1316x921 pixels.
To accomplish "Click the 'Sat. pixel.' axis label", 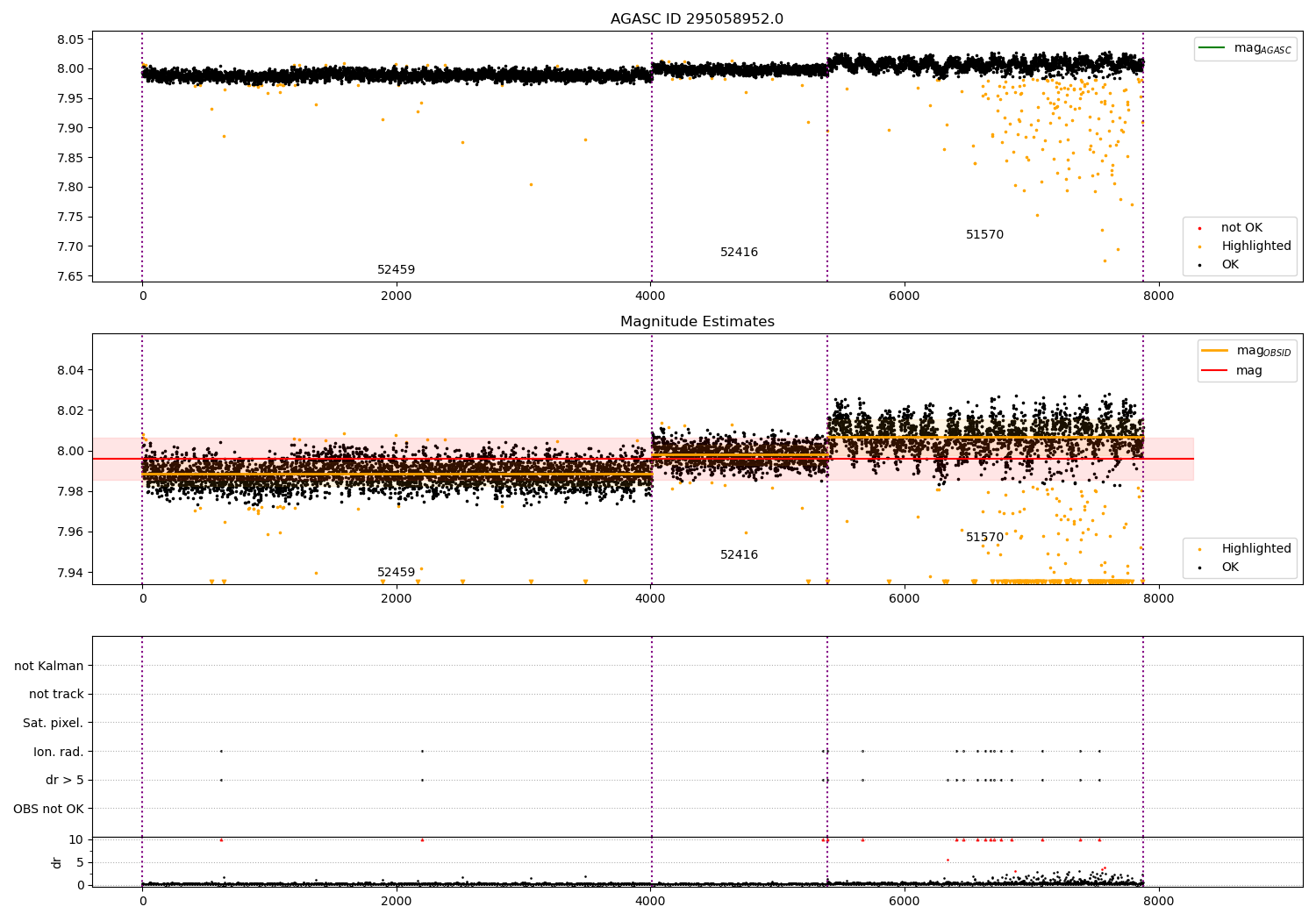I will [54, 724].
